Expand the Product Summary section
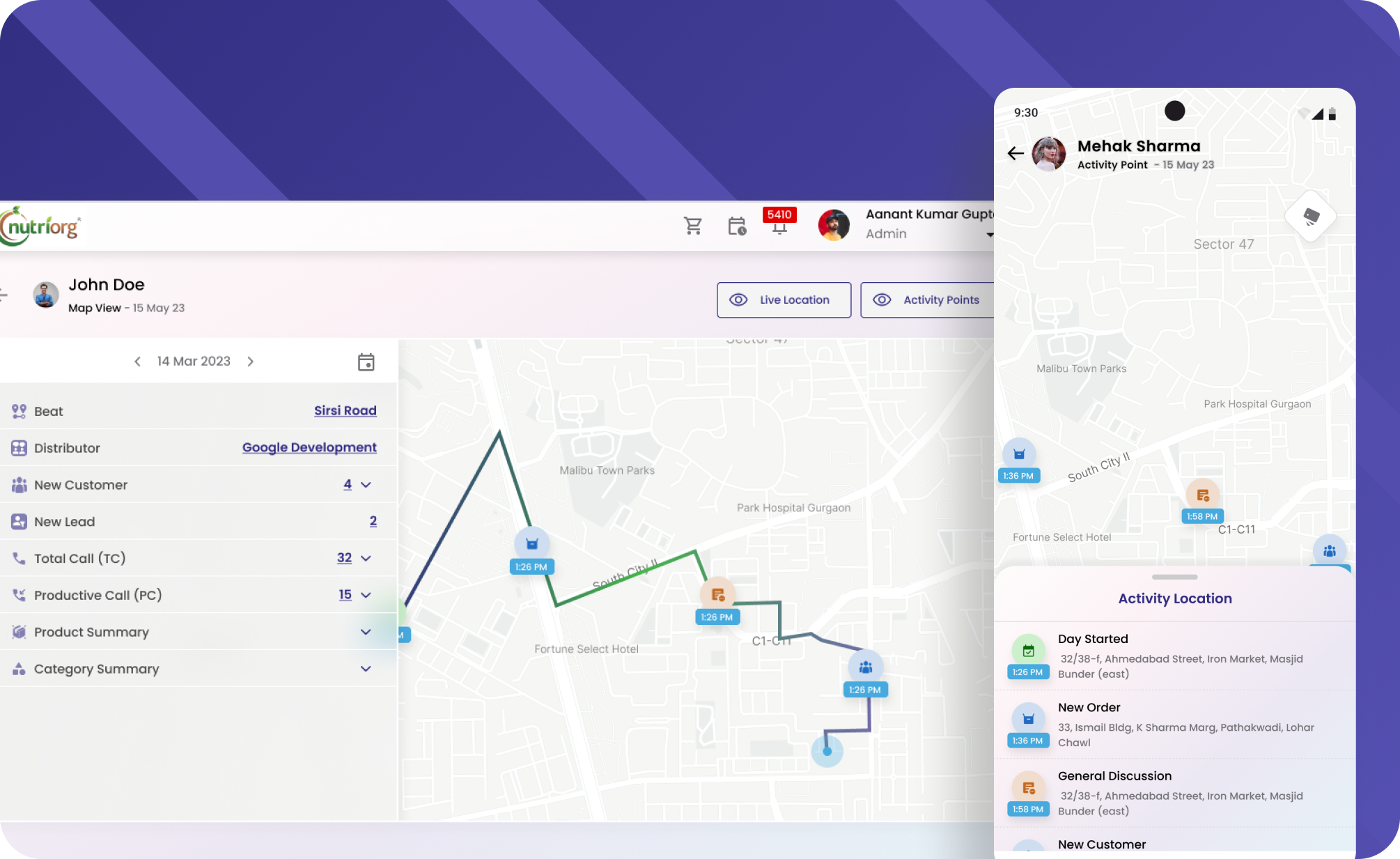 click(x=366, y=632)
